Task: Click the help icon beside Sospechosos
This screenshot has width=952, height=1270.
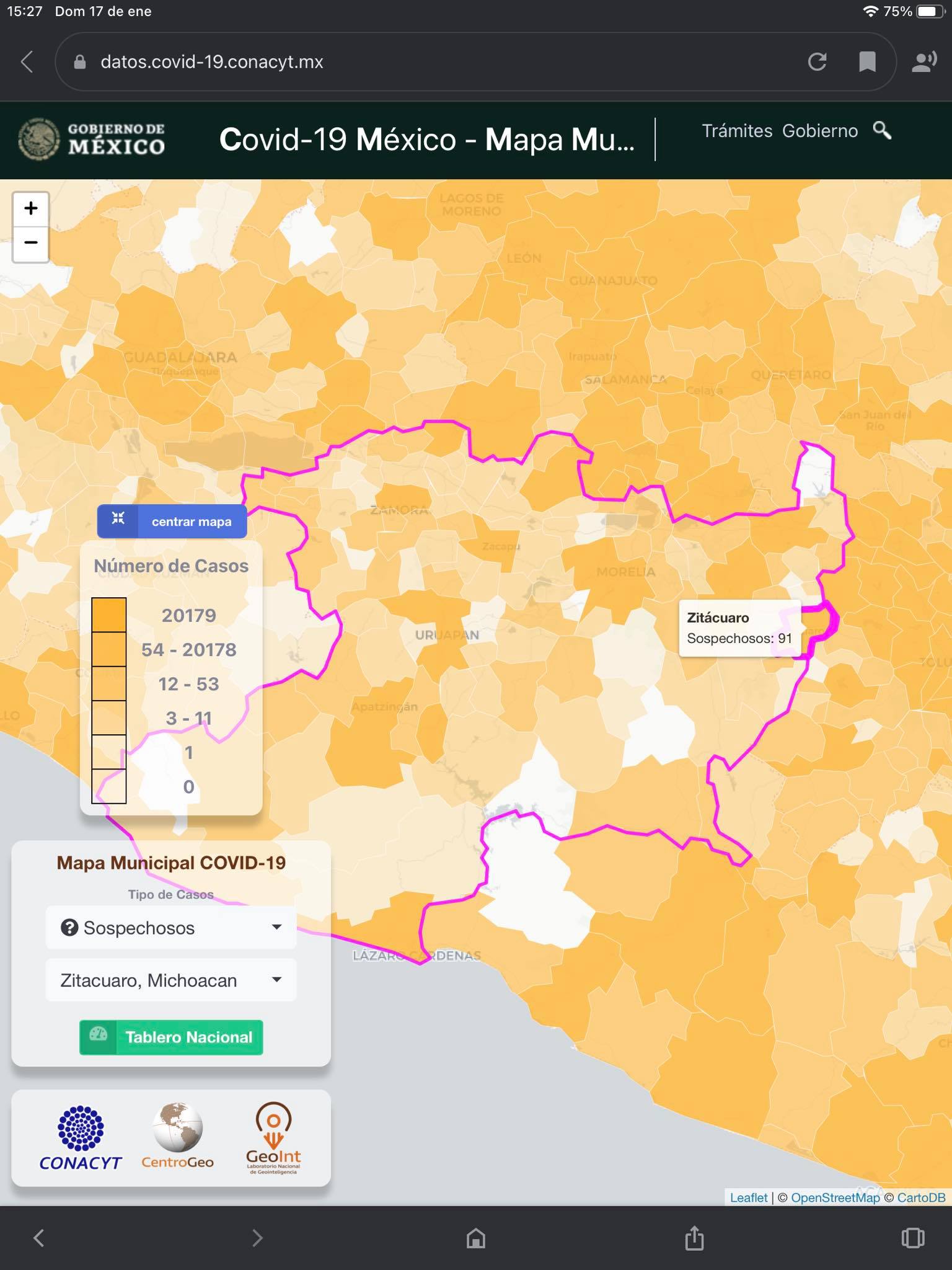Action: click(69, 928)
